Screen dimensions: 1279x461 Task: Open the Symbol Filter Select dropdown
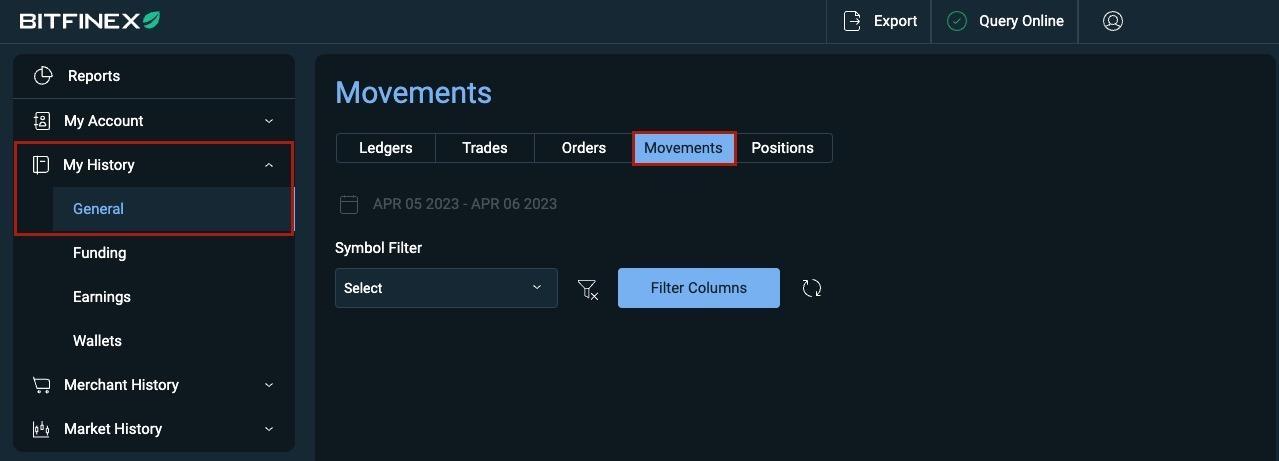(446, 288)
